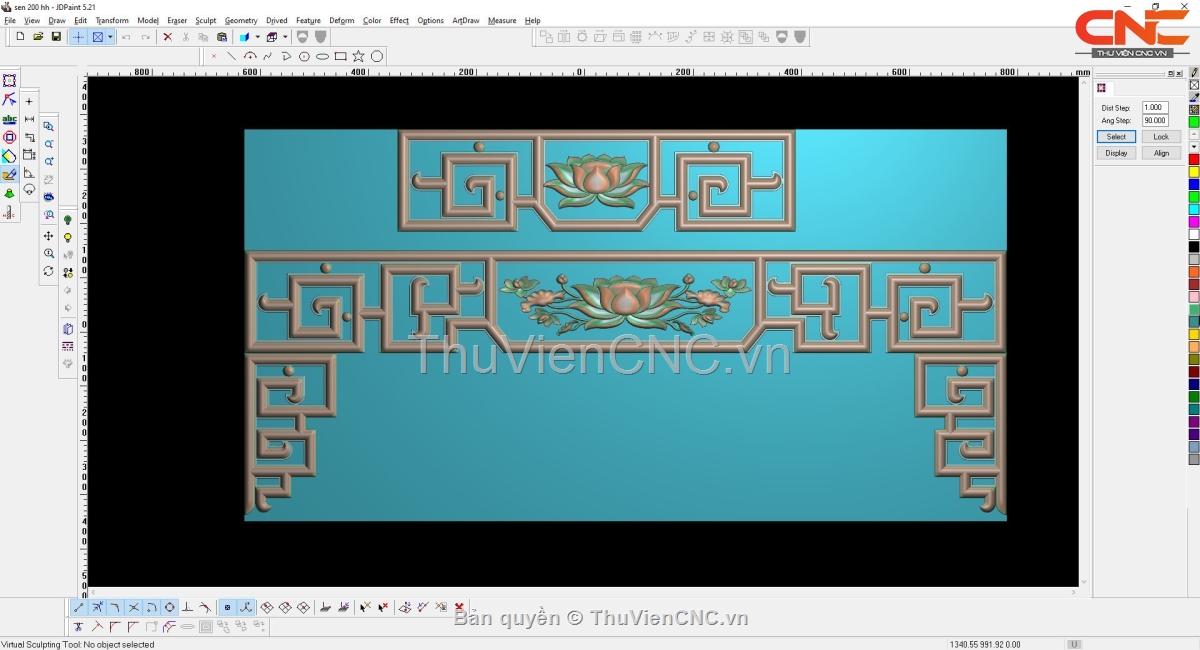This screenshot has width=1200, height=650.
Task: Pick the red color swatch
Action: point(1193,160)
